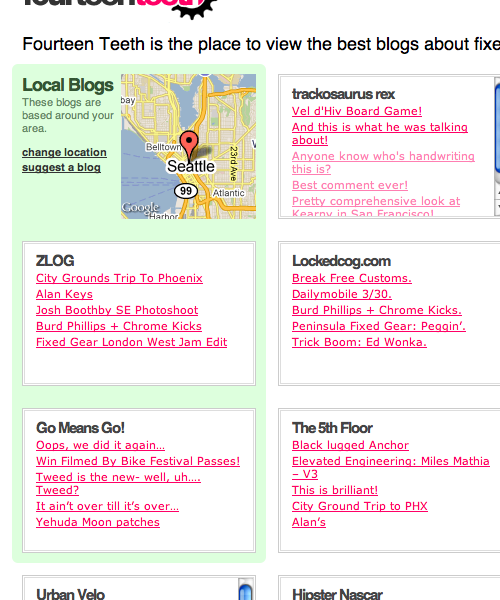Open Yehuda Moon patches link
500x600 pixels.
[98, 522]
